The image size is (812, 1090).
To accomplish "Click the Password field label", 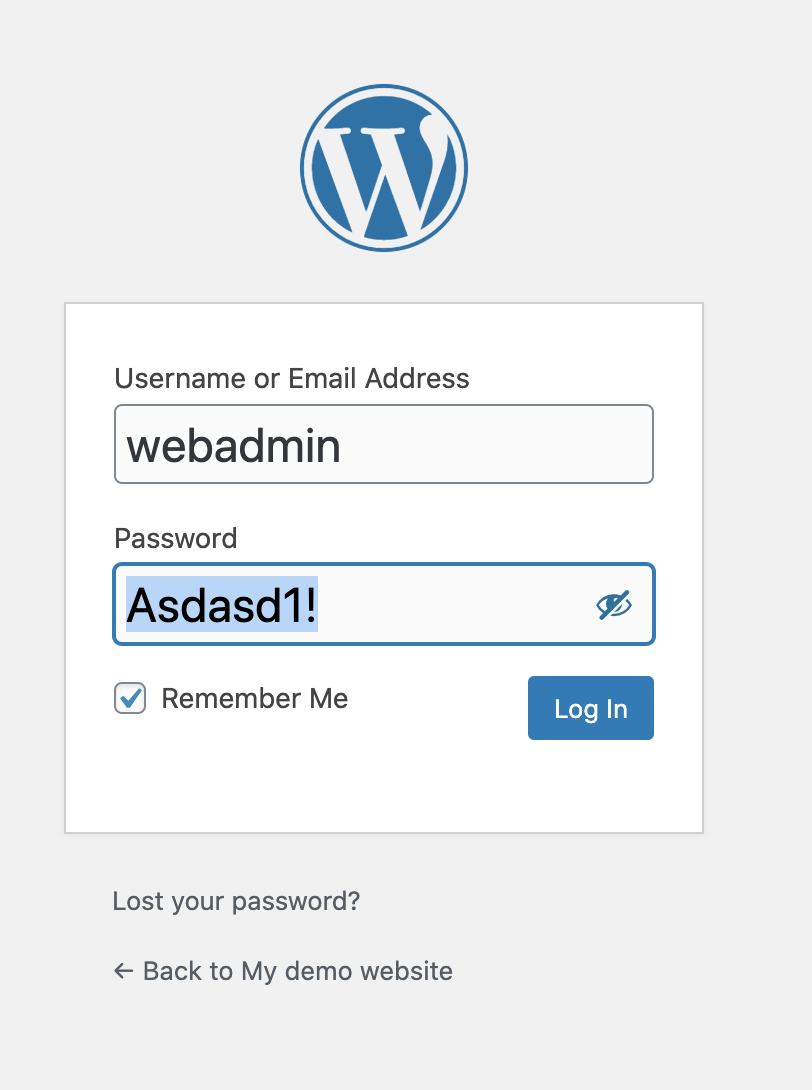I will point(176,538).
